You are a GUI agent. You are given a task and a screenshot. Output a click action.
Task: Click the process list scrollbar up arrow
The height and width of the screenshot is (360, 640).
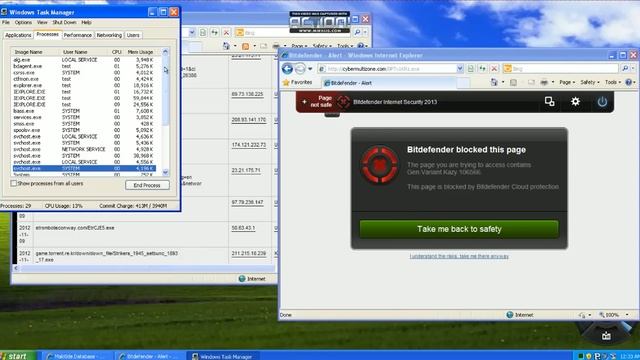coord(165,52)
